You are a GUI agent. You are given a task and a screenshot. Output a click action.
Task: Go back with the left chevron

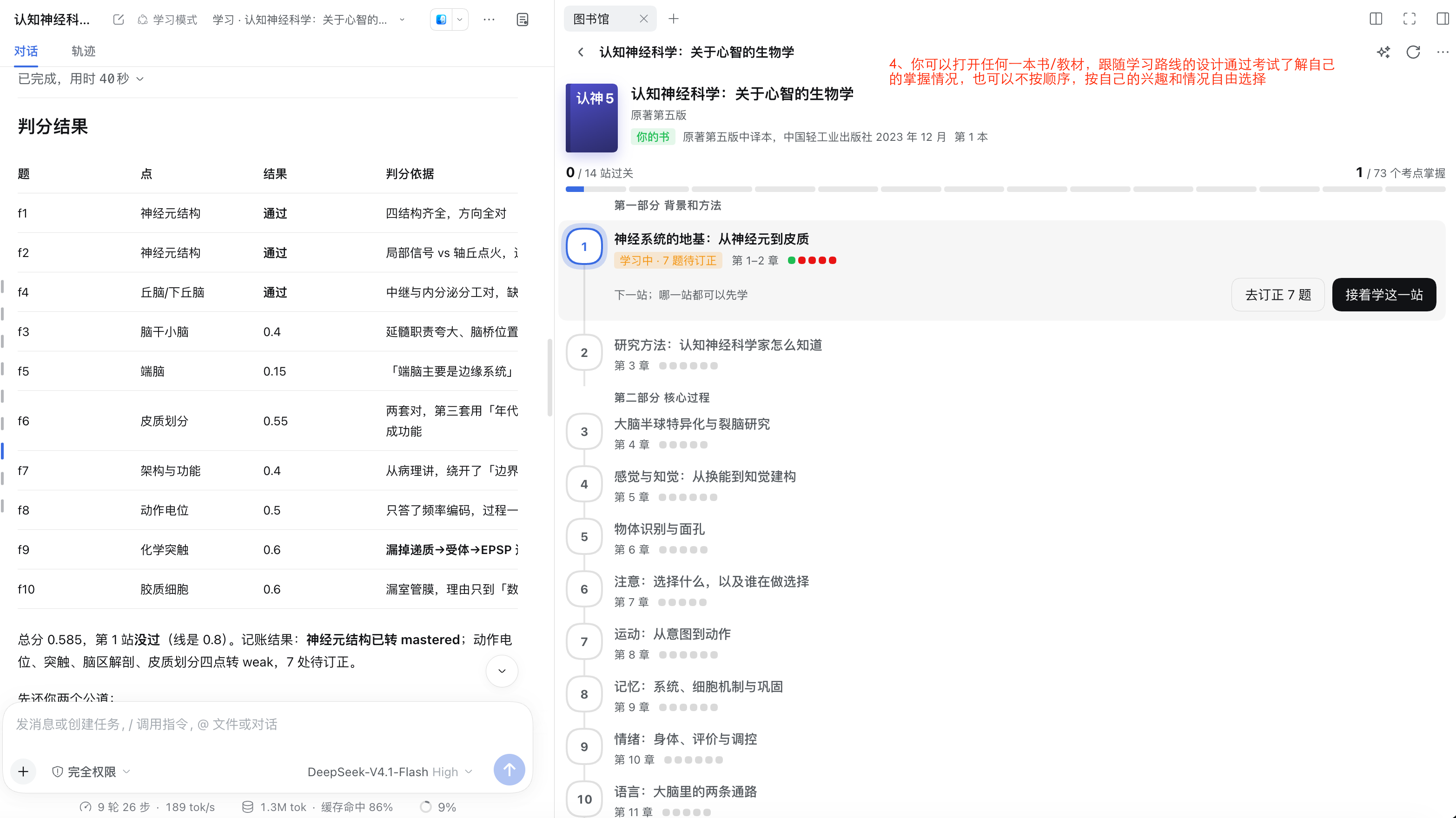(x=581, y=52)
